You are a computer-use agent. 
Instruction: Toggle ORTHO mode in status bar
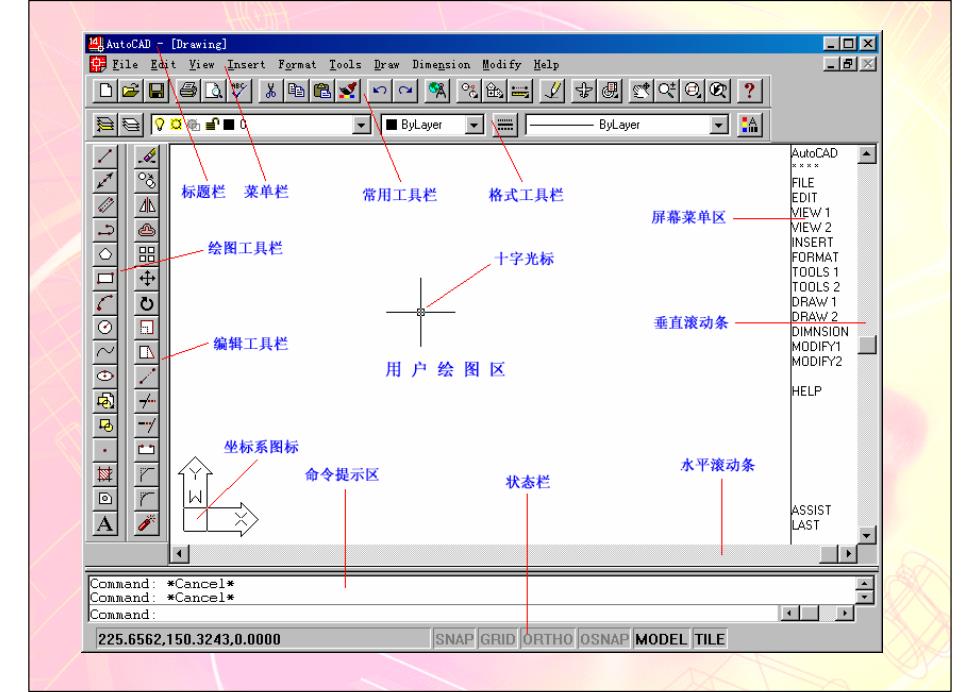(548, 639)
